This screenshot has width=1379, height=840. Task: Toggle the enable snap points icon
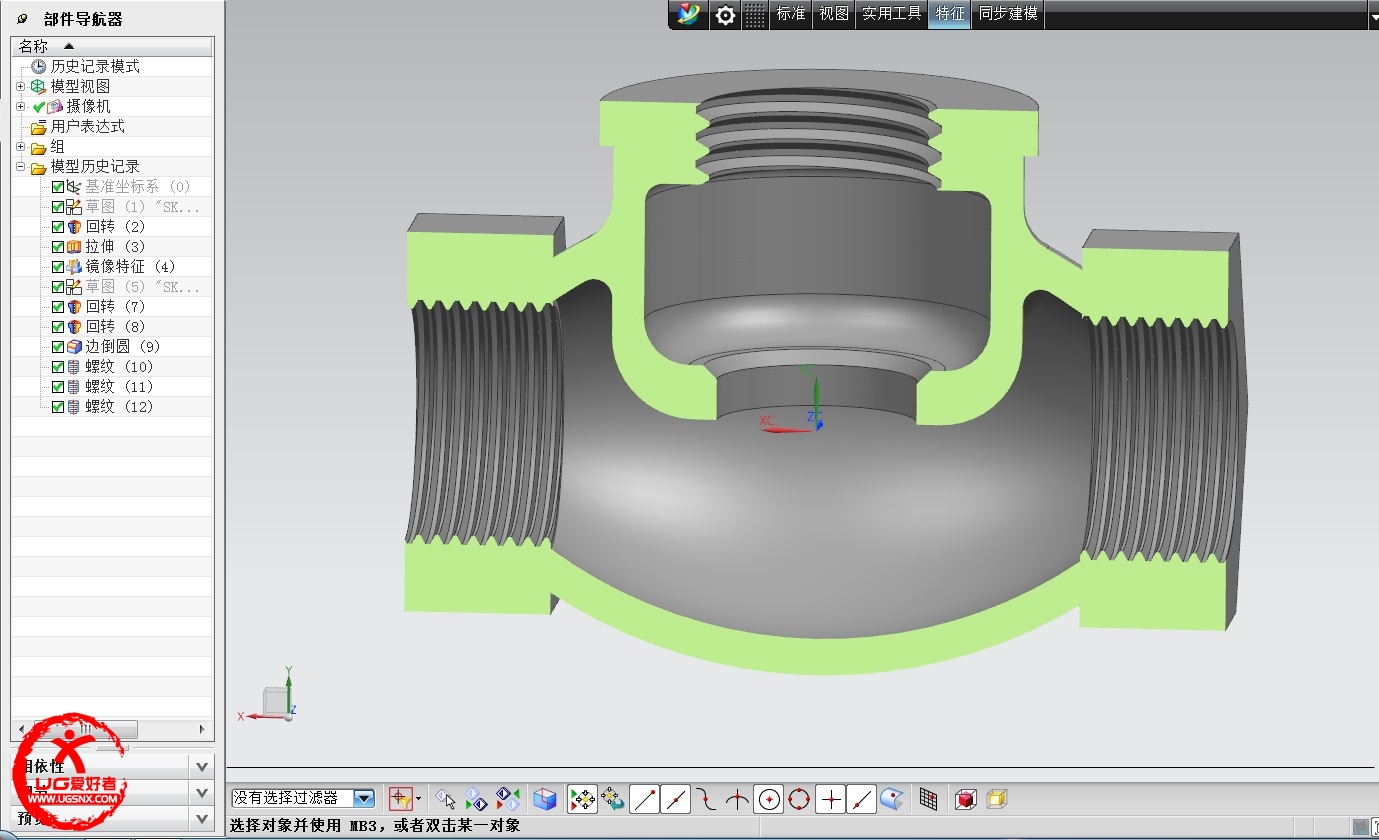point(582,799)
